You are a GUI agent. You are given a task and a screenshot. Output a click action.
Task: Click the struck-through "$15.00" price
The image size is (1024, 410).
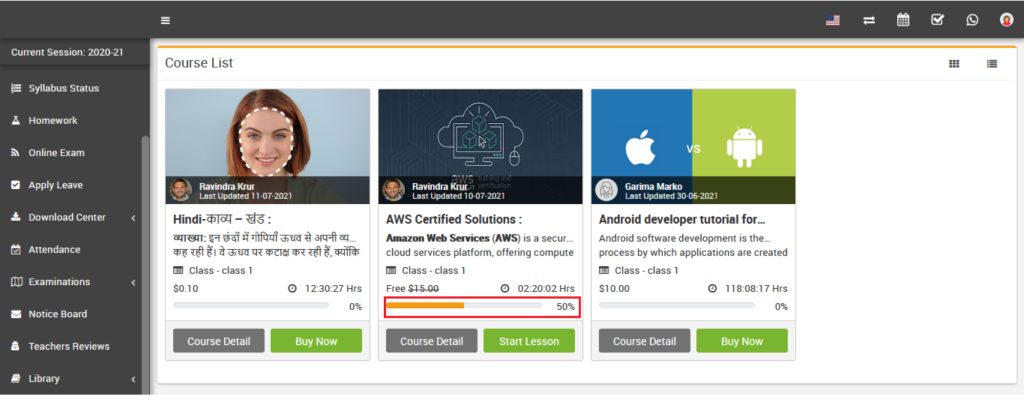coord(424,289)
